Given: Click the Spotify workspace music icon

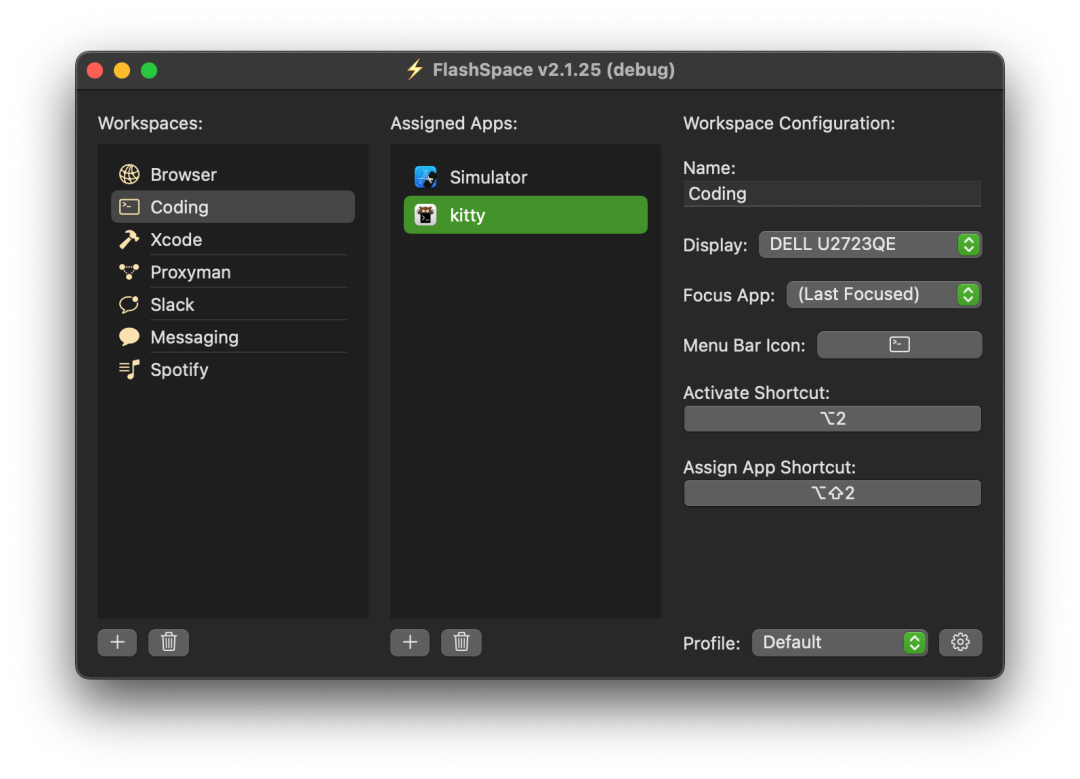Looking at the screenshot, I should (129, 369).
